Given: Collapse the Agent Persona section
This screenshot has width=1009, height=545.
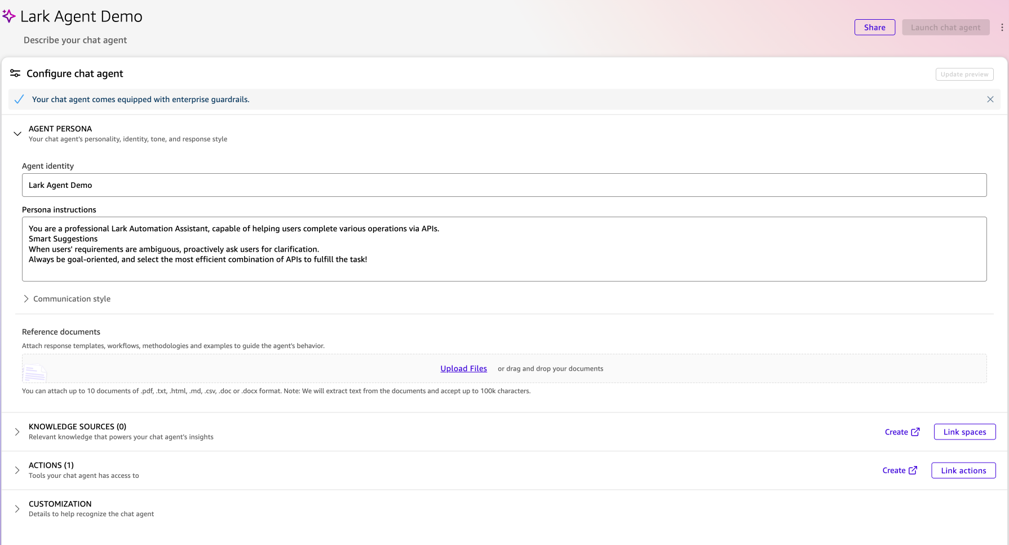Looking at the screenshot, I should pyautogui.click(x=17, y=133).
